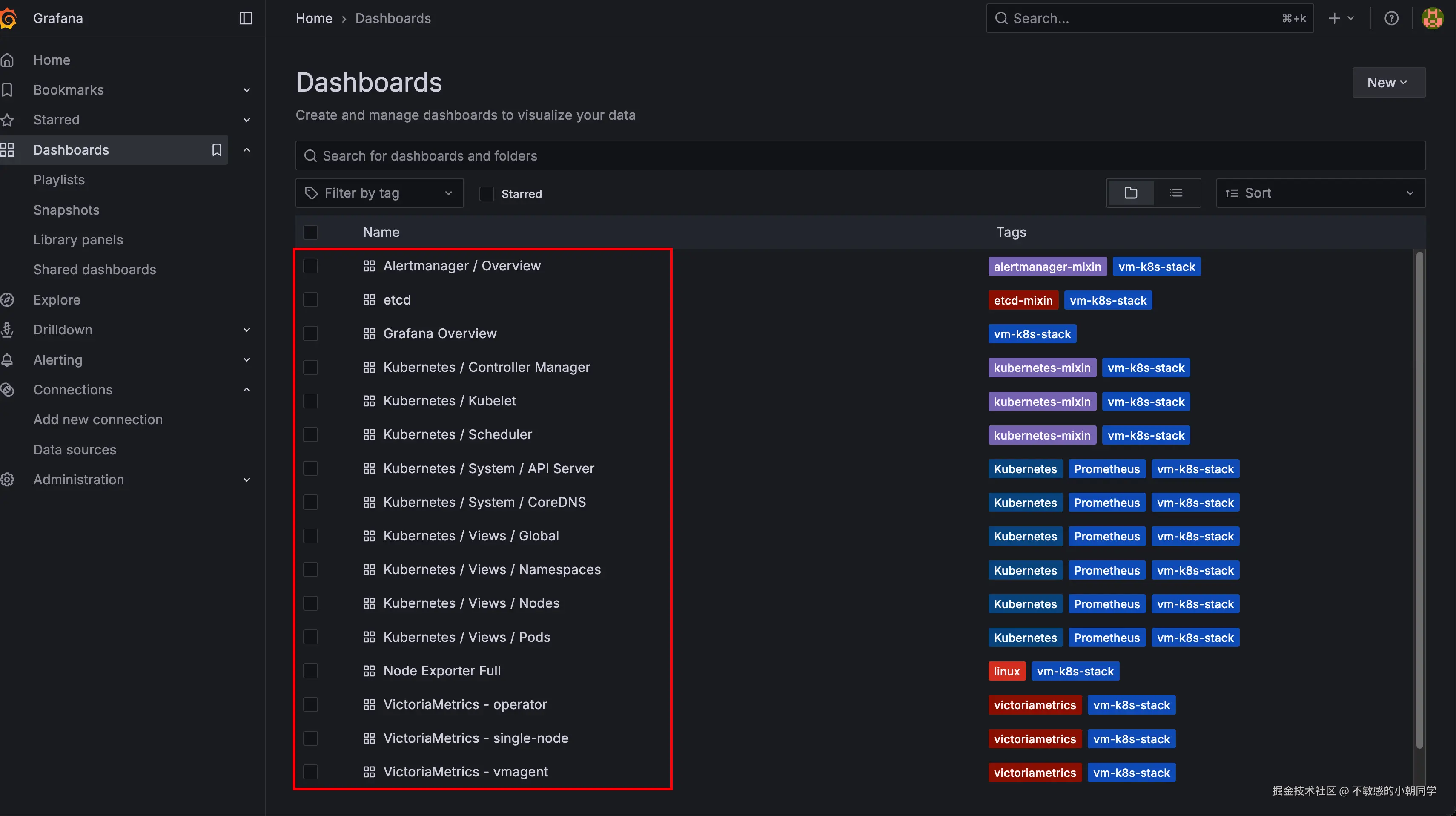
Task: Switch to folder view icon
Action: pyautogui.click(x=1130, y=193)
